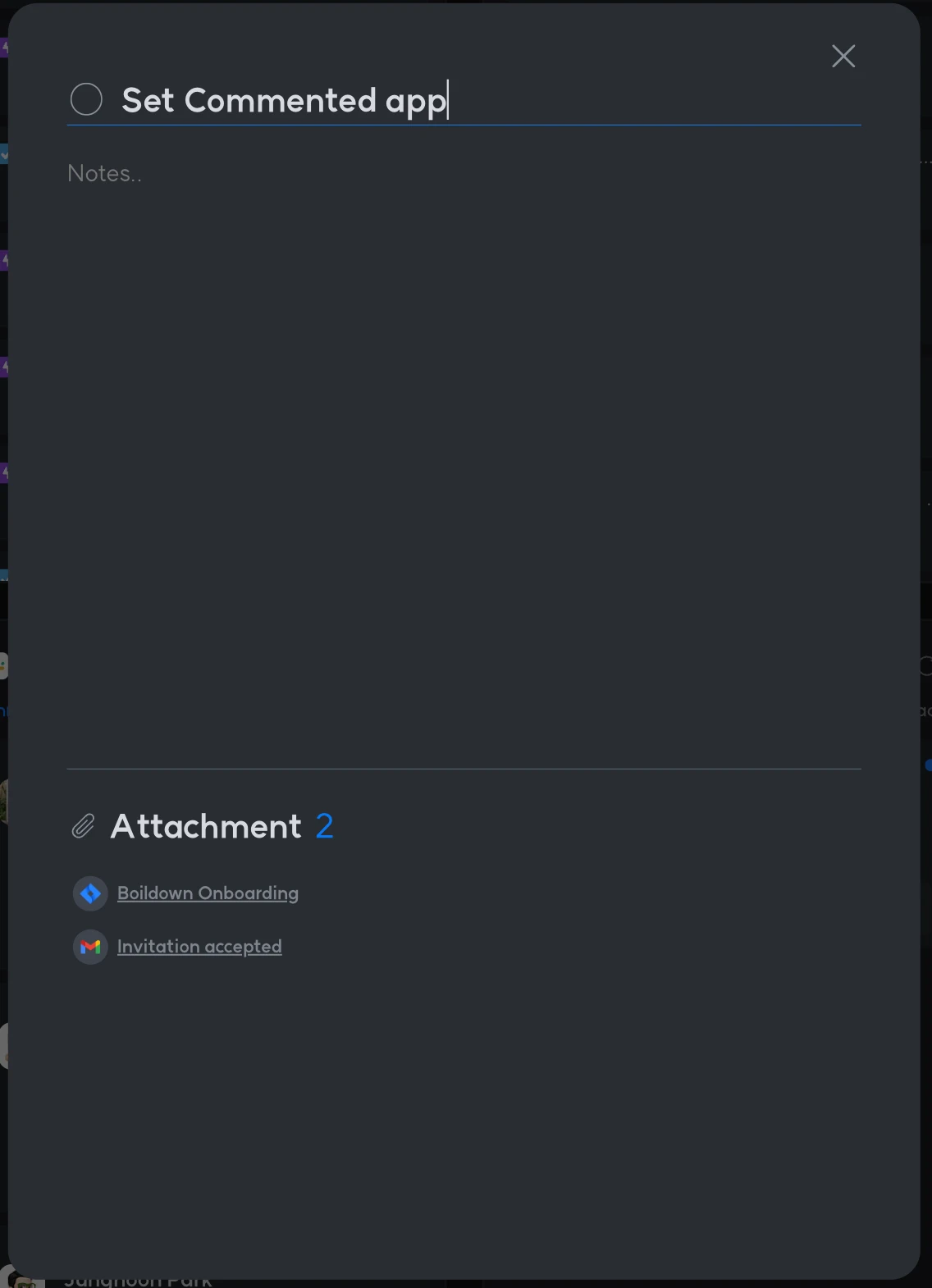
Task: Click the topmost purple lightning badge
Action: point(4,47)
